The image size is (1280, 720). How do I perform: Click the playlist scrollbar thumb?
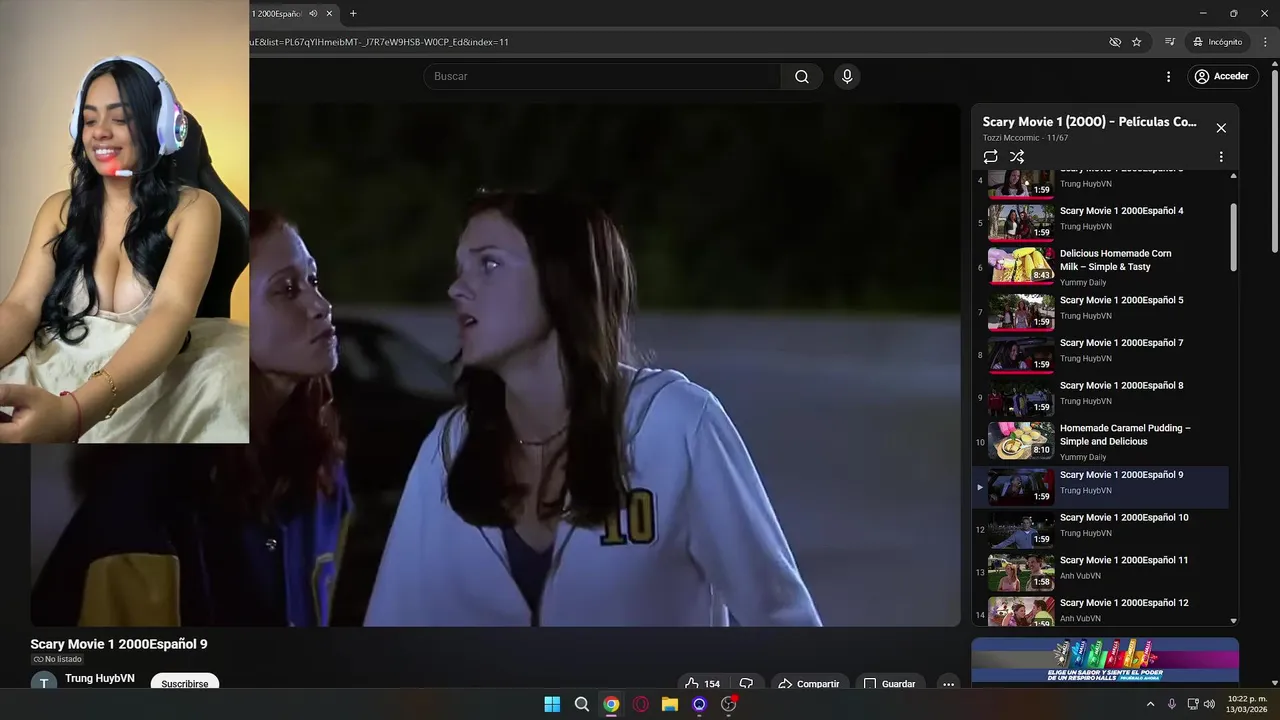pos(1233,237)
